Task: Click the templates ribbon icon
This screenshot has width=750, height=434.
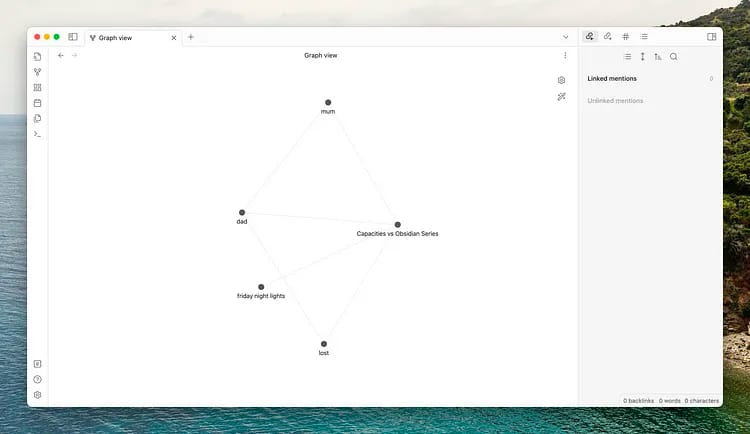Action: coord(37,118)
